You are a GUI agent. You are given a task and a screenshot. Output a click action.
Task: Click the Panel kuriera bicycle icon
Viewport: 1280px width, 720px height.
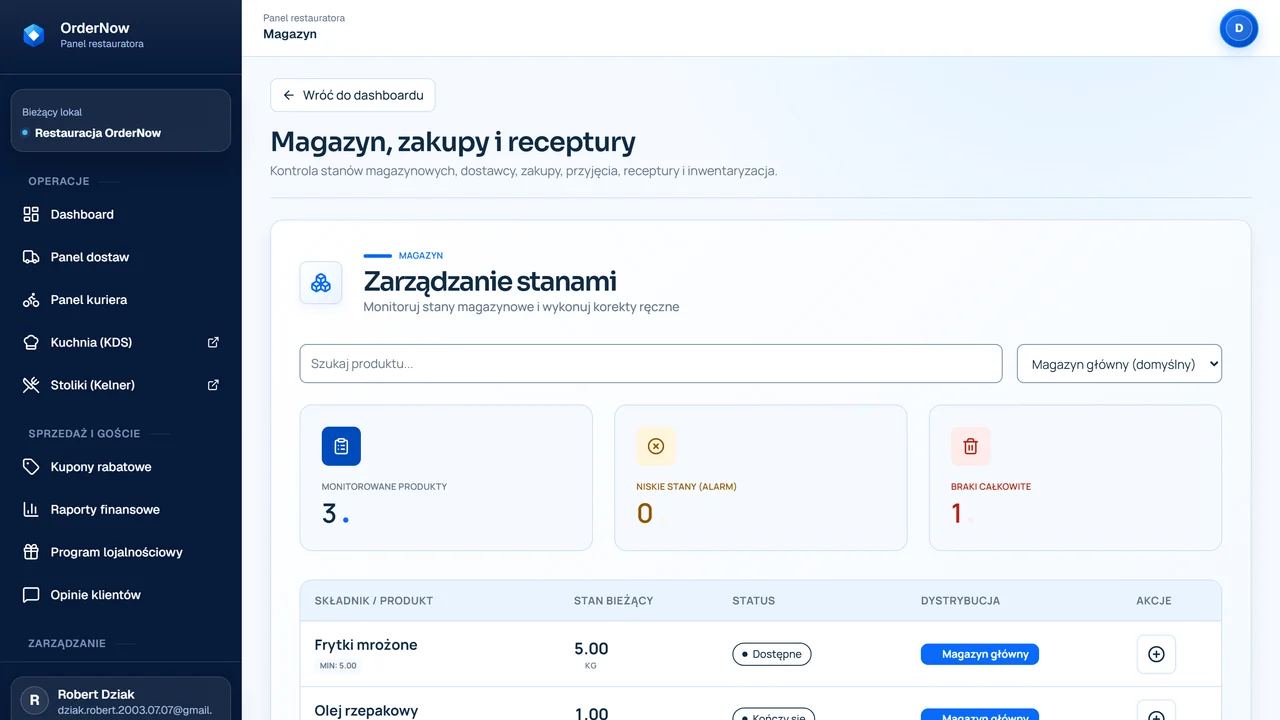point(31,300)
